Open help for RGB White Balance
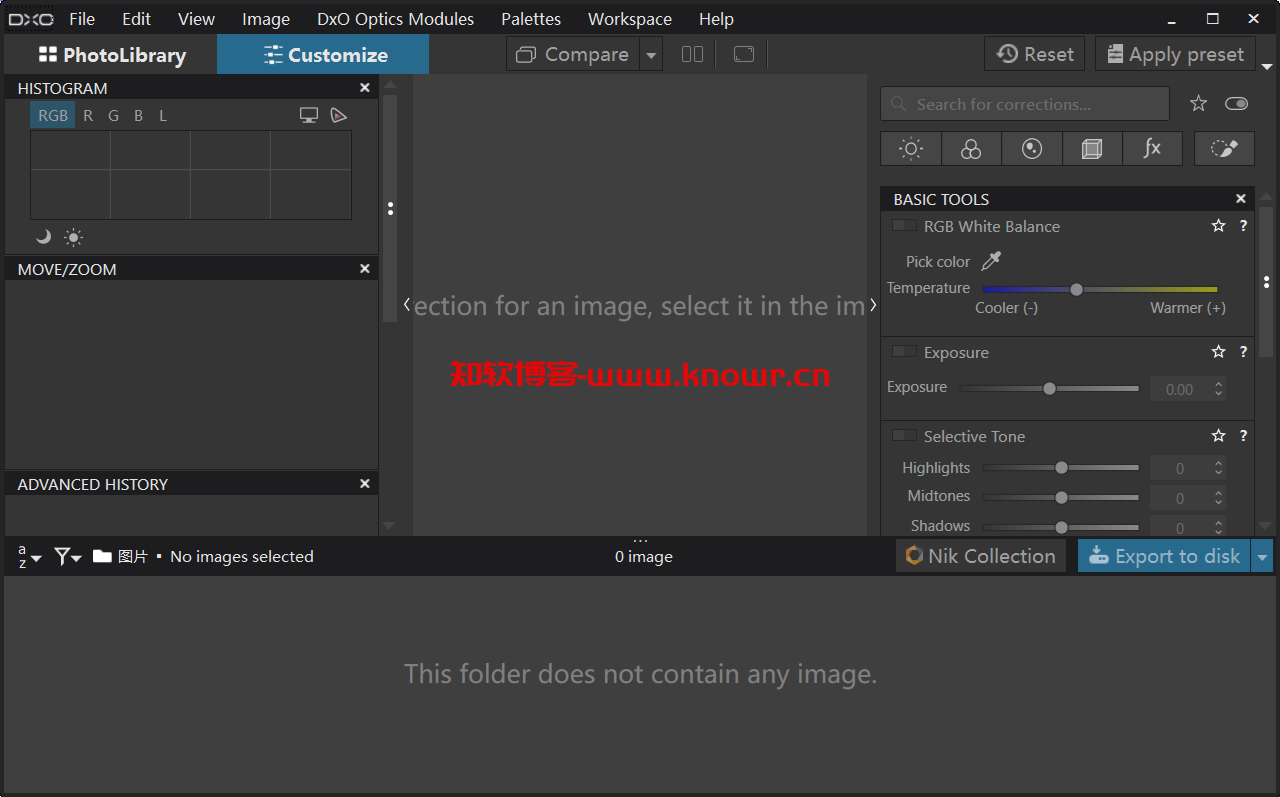This screenshot has height=797, width=1280. coord(1243,226)
